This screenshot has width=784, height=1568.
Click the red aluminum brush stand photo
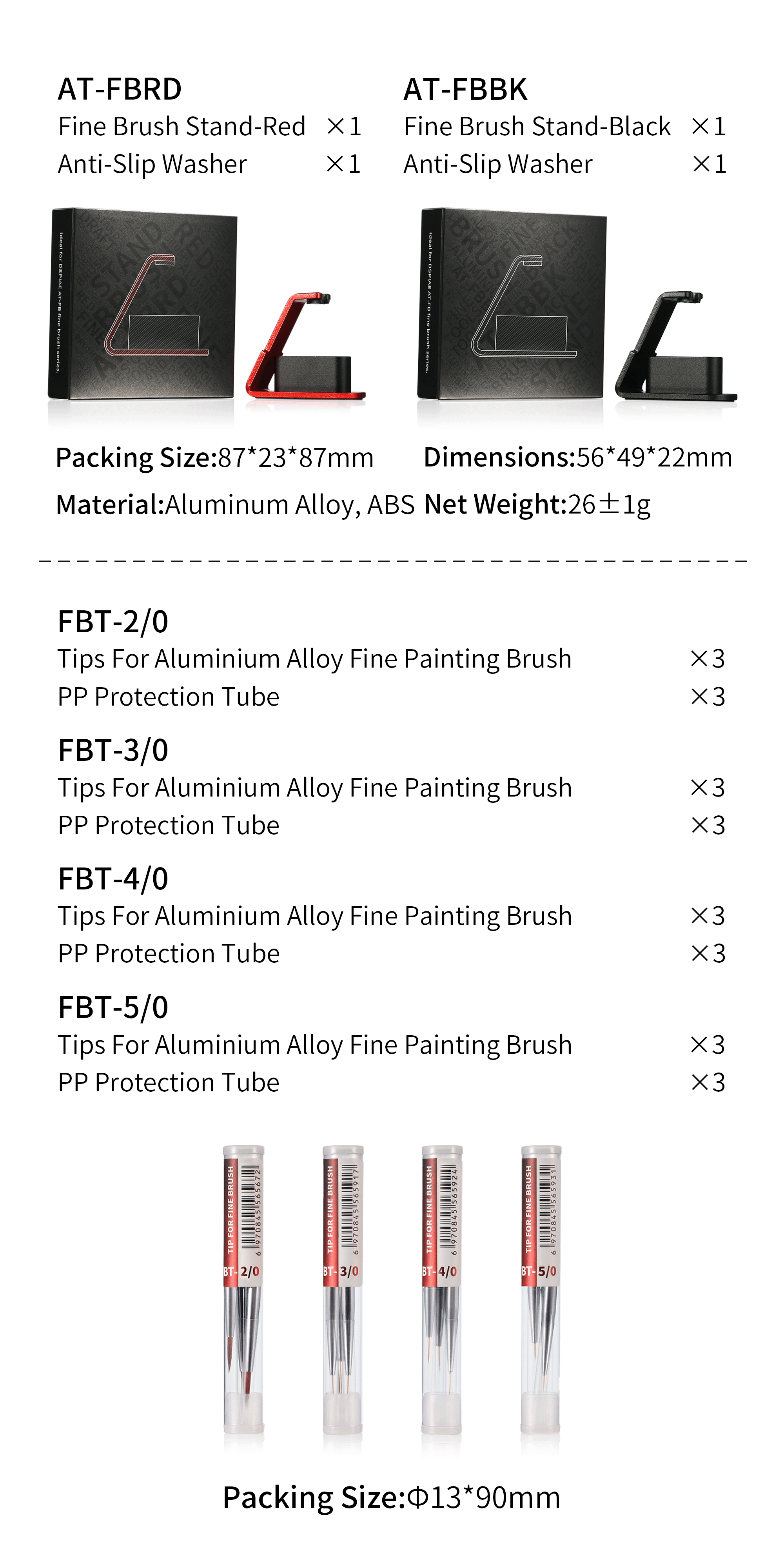[304, 348]
